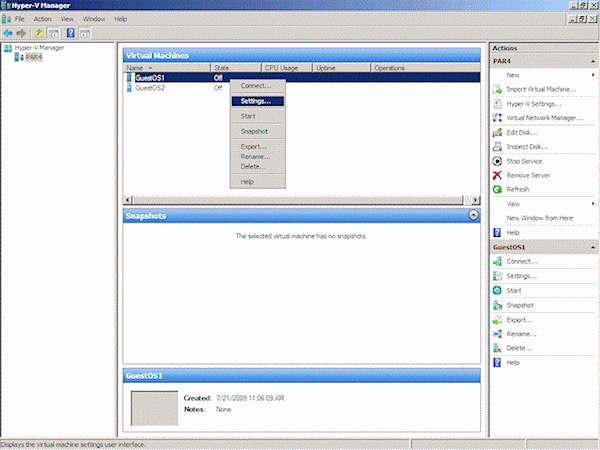Click the CPU Usage column header
This screenshot has width=600, height=450.
[x=287, y=68]
